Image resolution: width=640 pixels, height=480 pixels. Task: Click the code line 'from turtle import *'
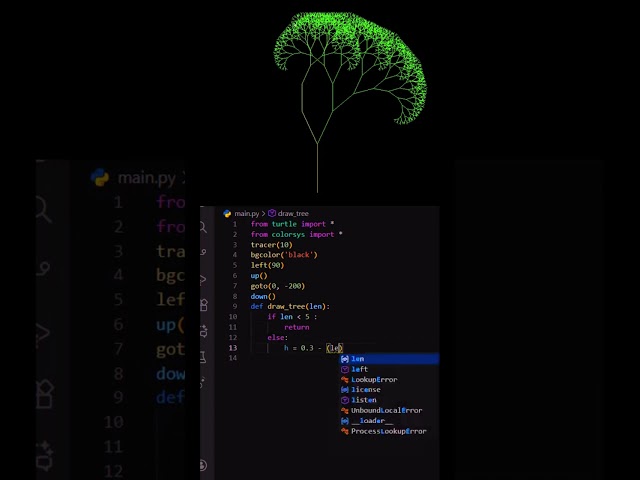(292, 224)
